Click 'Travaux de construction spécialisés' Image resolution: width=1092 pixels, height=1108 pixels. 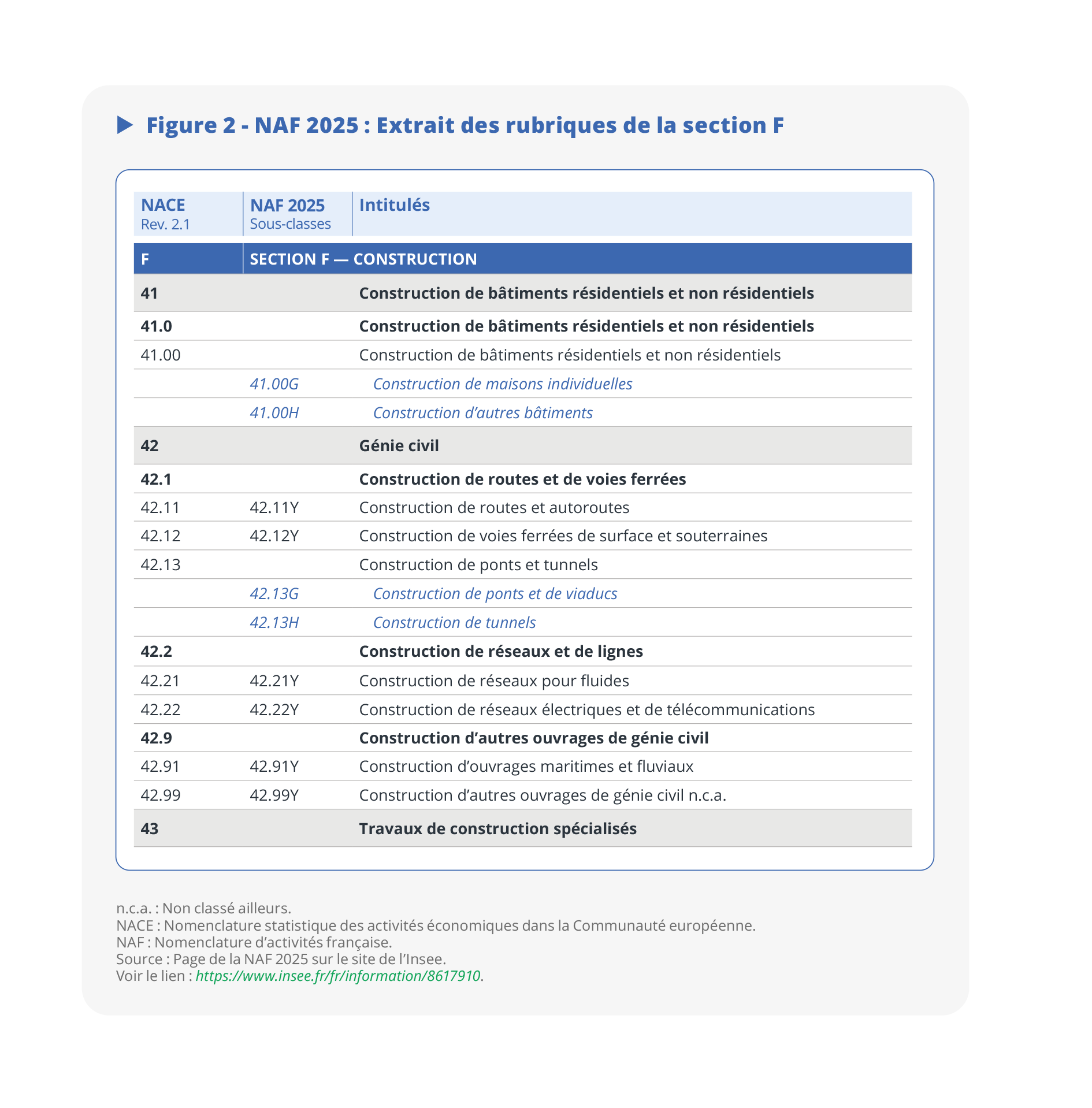498,828
